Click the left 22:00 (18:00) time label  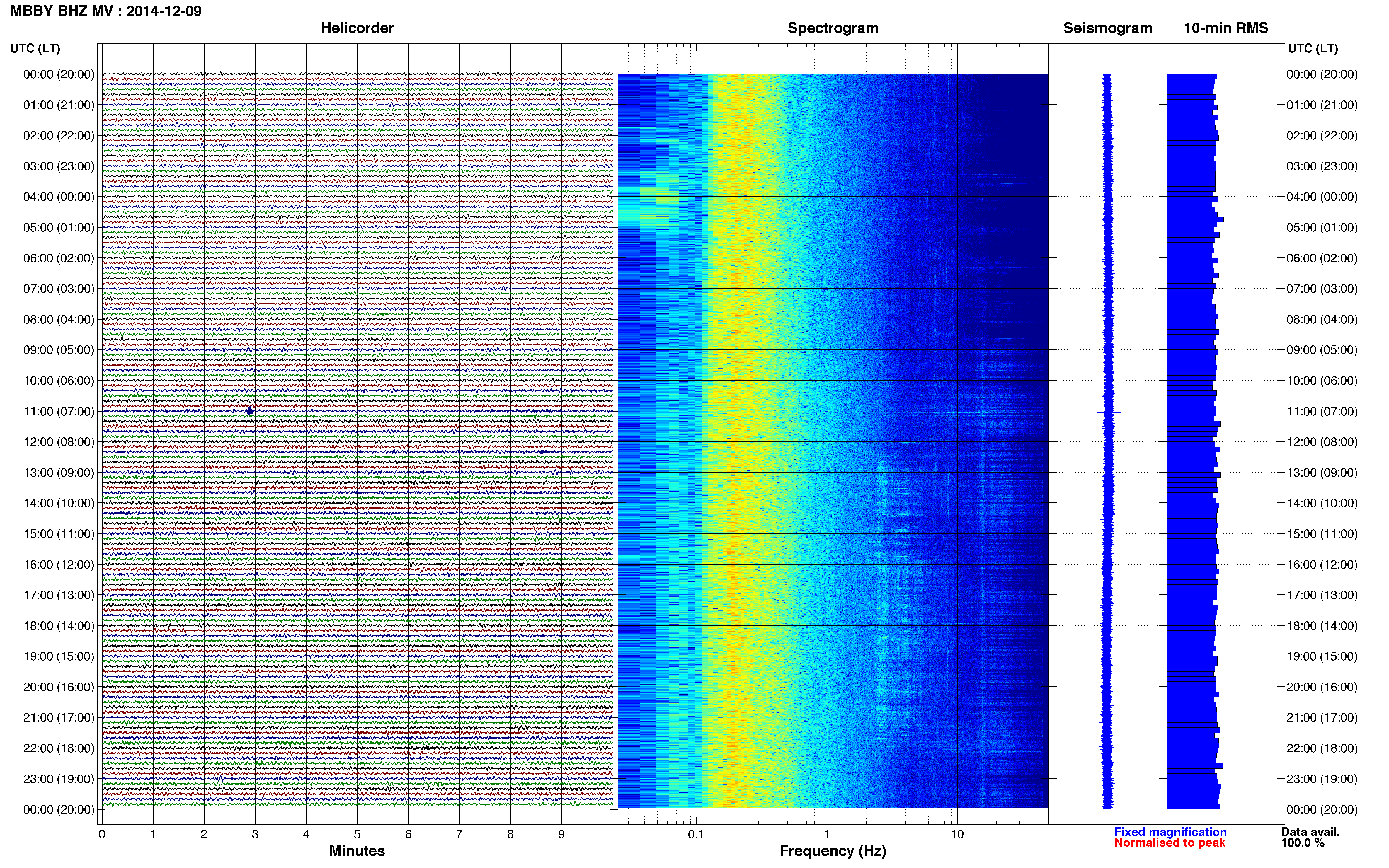click(59, 748)
